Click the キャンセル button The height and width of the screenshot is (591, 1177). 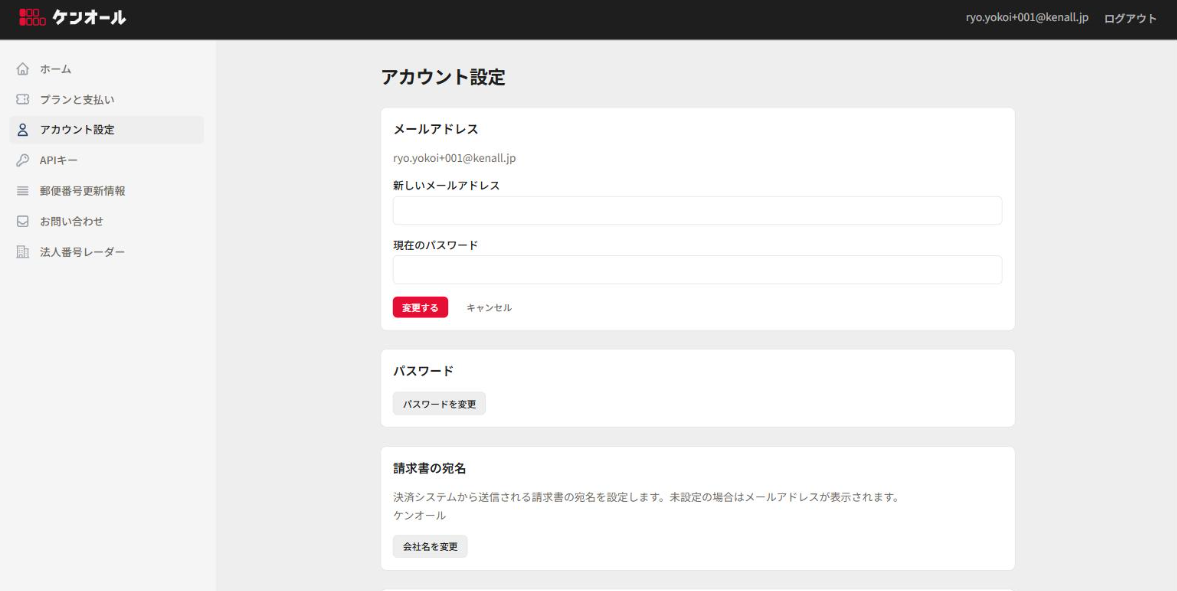point(489,307)
